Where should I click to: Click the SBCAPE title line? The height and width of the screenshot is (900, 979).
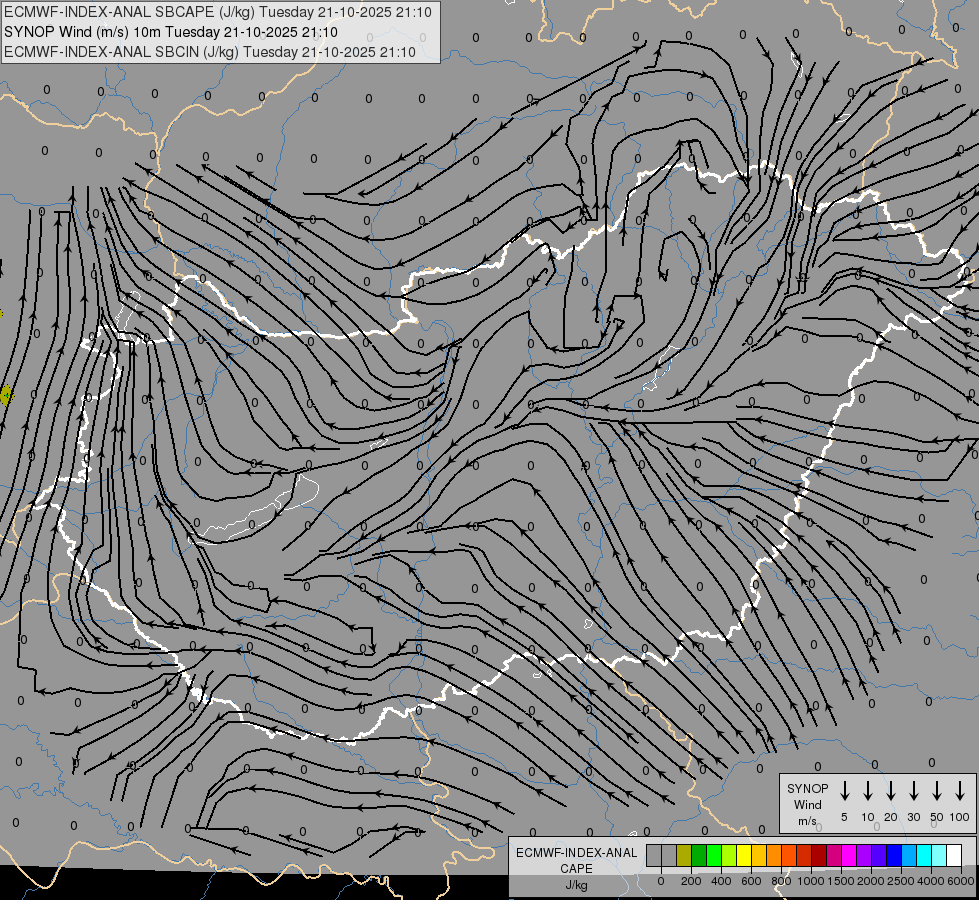tap(217, 12)
